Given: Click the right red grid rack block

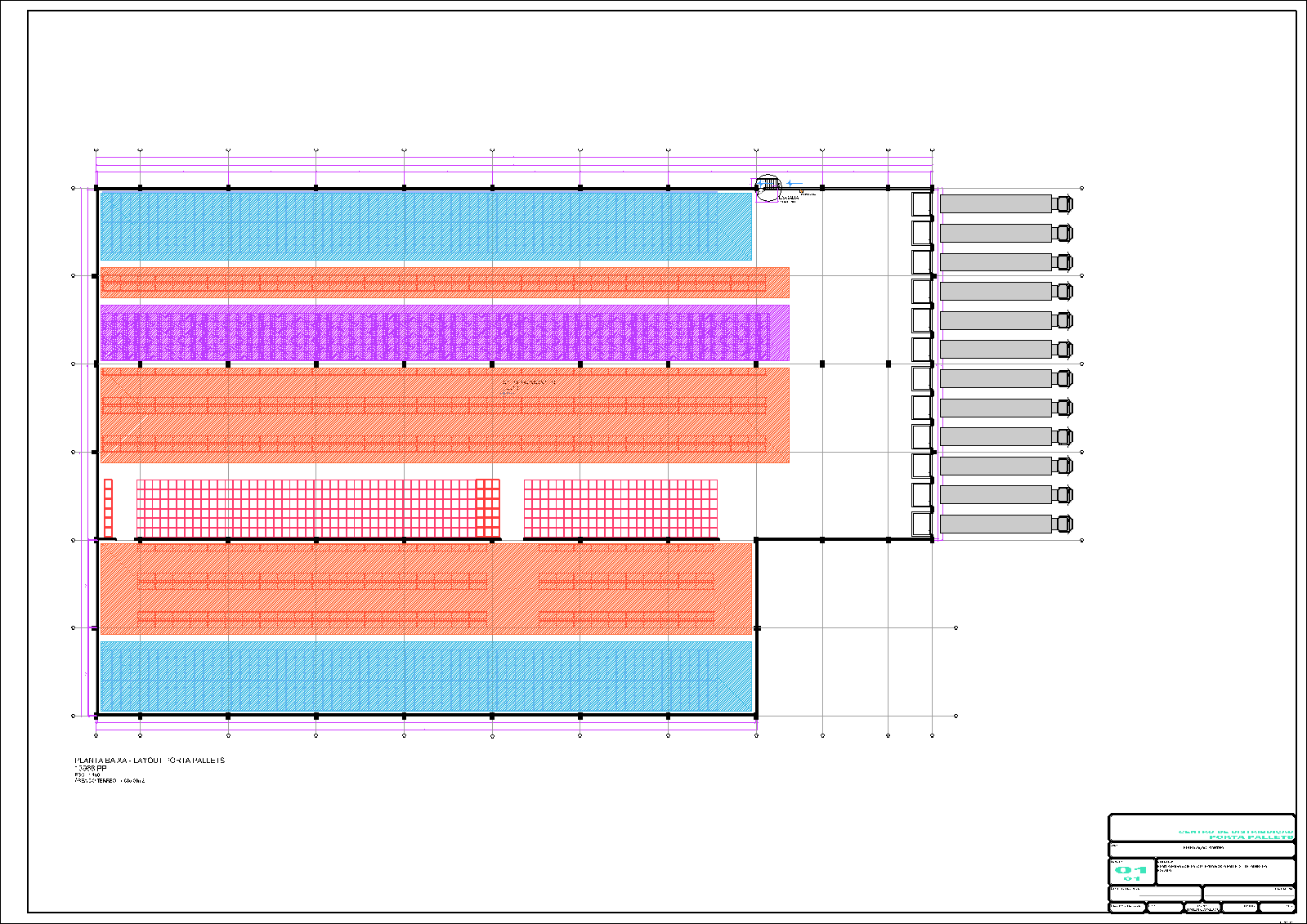Looking at the screenshot, I should pyautogui.click(x=620, y=508).
